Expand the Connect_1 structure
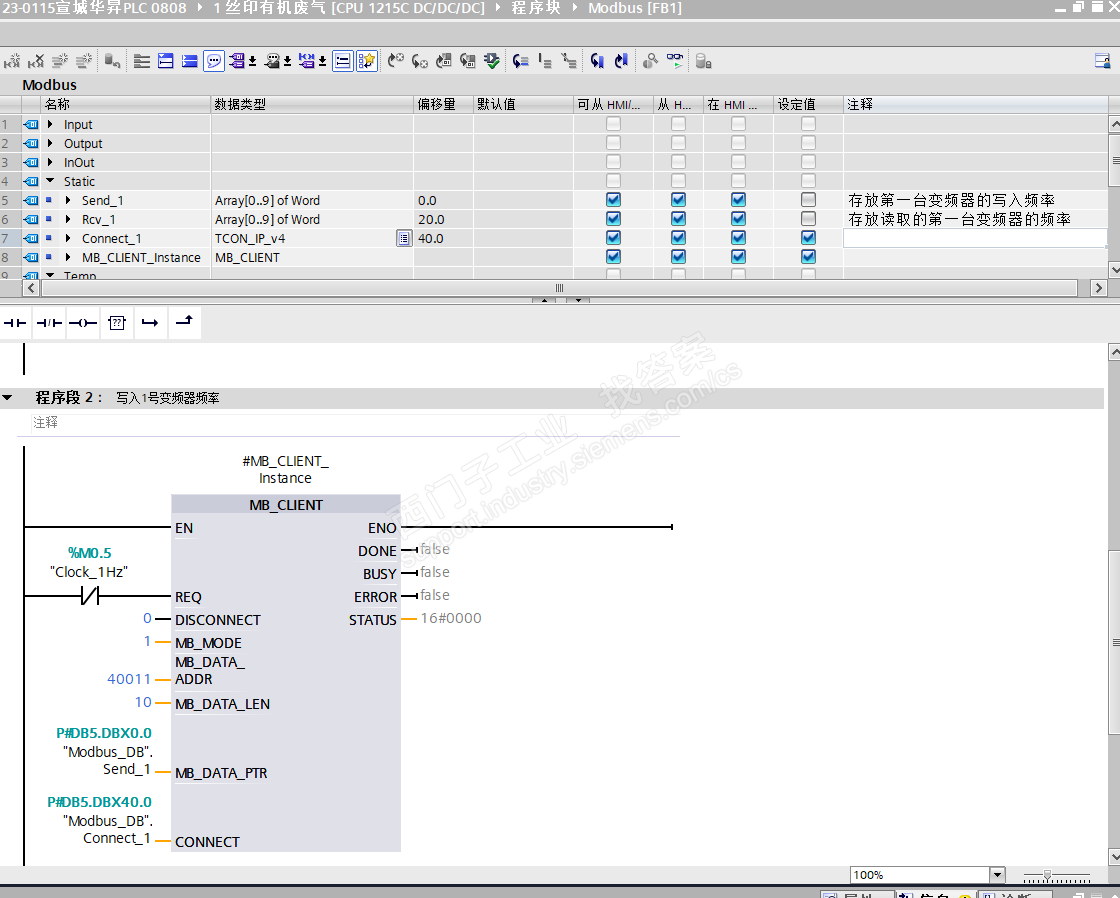The height and width of the screenshot is (898, 1120). tap(68, 238)
